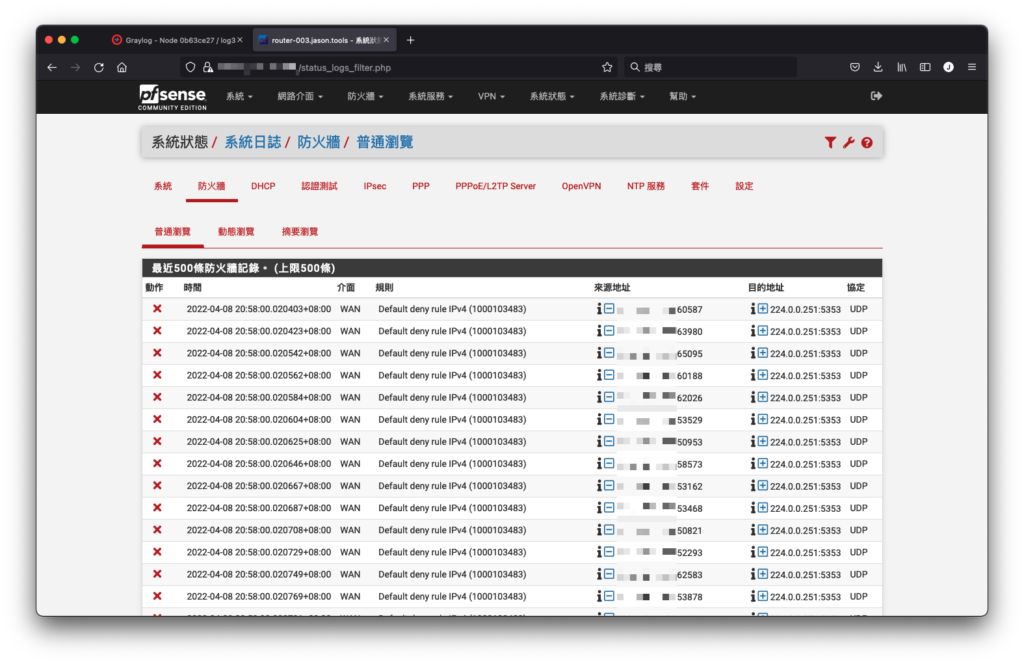Go back to the previous page
The width and height of the screenshot is (1024, 664).
click(52, 67)
